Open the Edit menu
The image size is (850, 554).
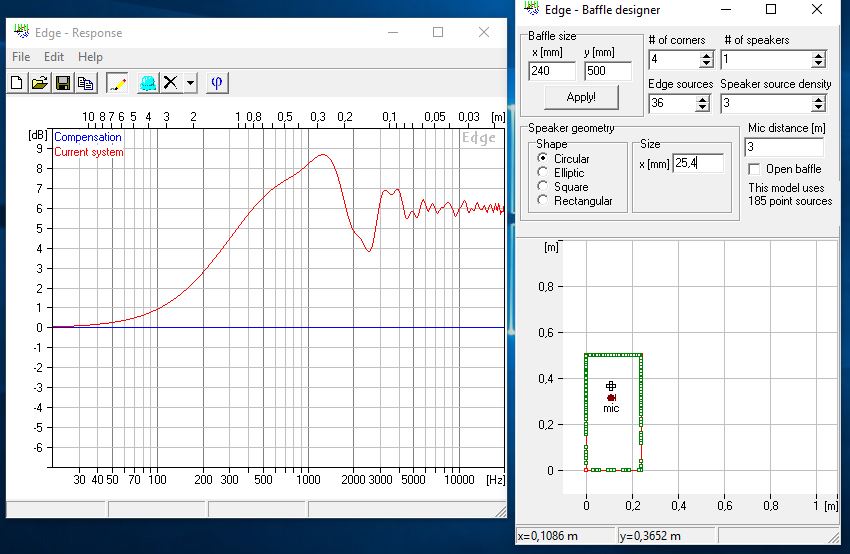(x=54, y=56)
